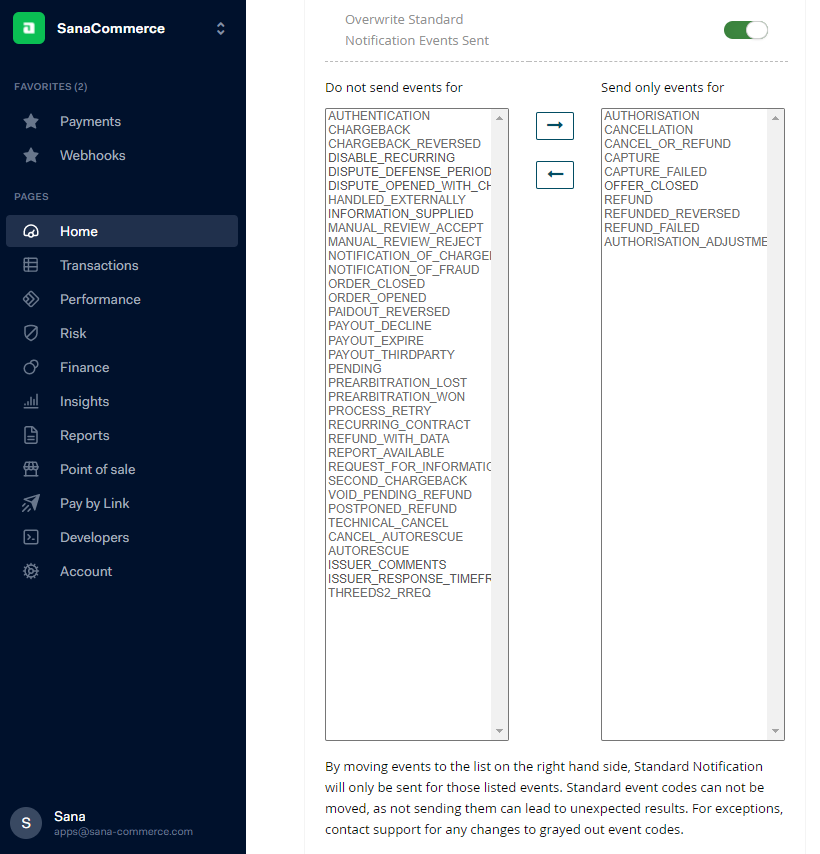Open the Account menu label
Image resolution: width=820 pixels, height=854 pixels.
click(86, 571)
